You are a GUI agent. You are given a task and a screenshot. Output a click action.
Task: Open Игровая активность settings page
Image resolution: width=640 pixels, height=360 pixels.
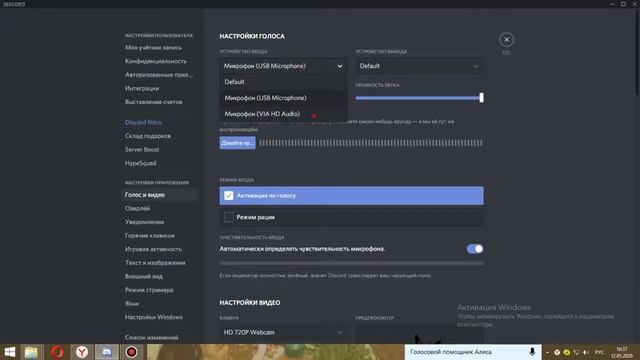click(x=153, y=249)
